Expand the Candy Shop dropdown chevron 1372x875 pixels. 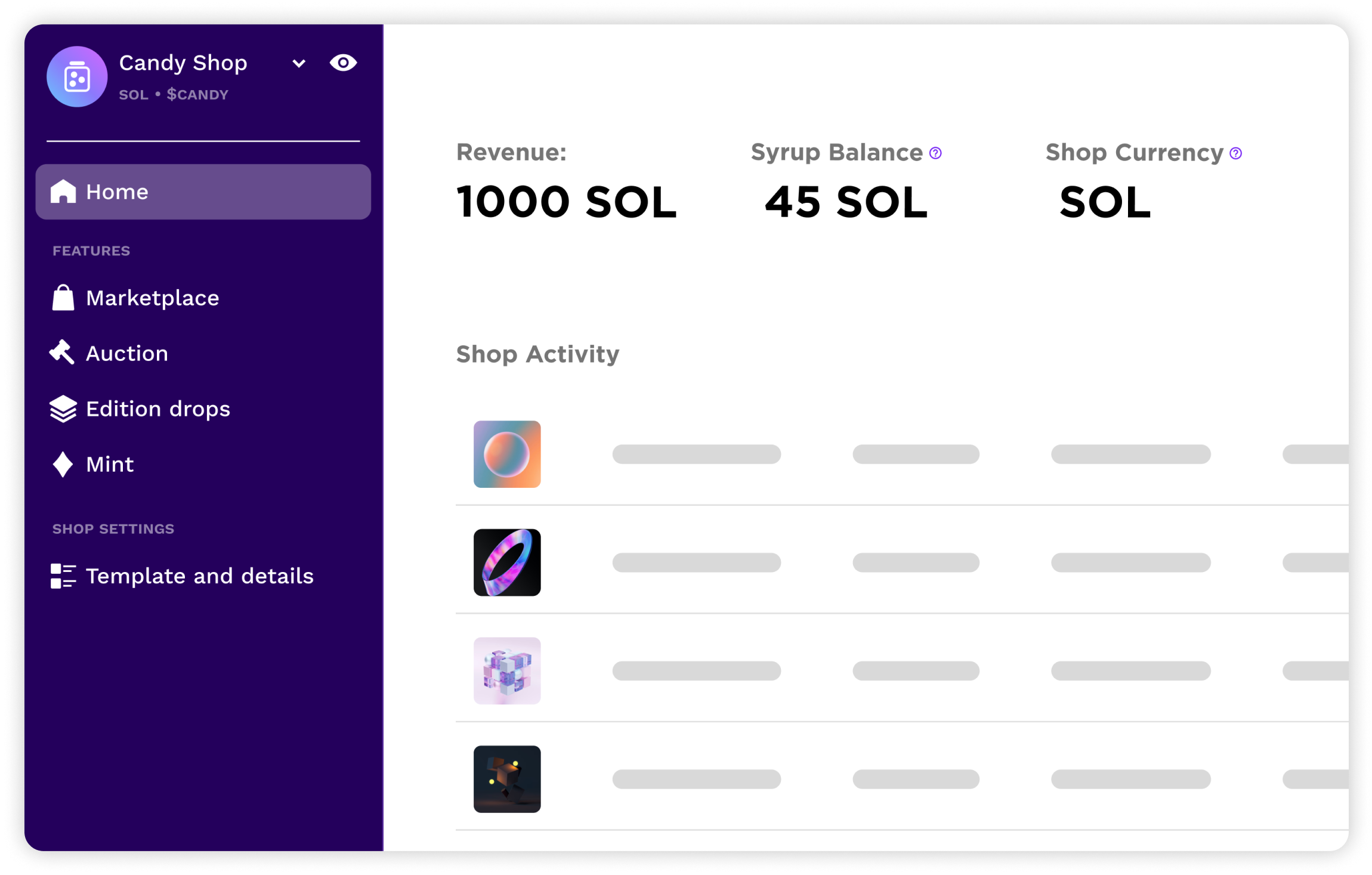(x=299, y=63)
